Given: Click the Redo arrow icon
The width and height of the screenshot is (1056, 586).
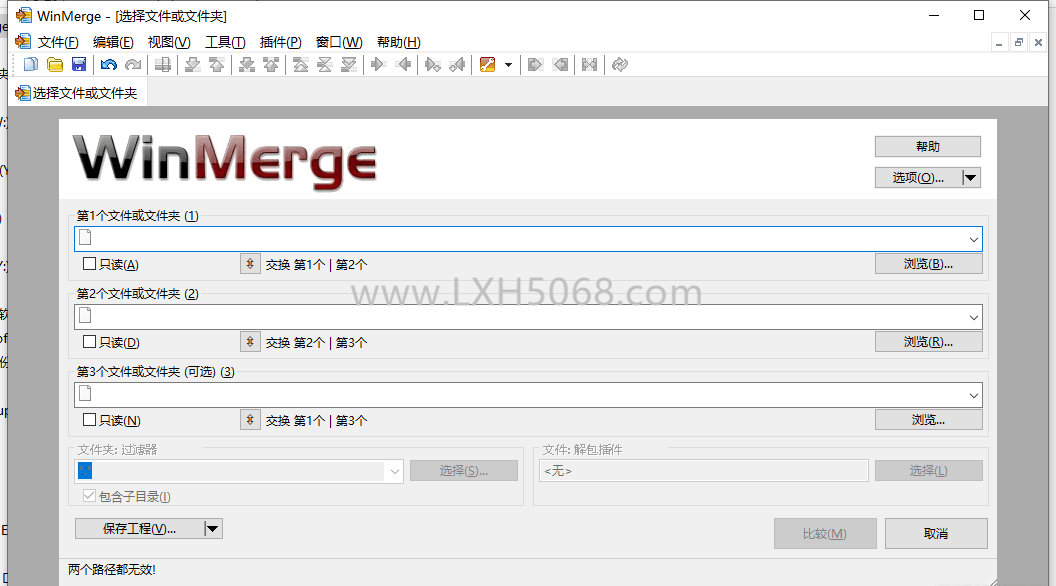Looking at the screenshot, I should pyautogui.click(x=133, y=65).
